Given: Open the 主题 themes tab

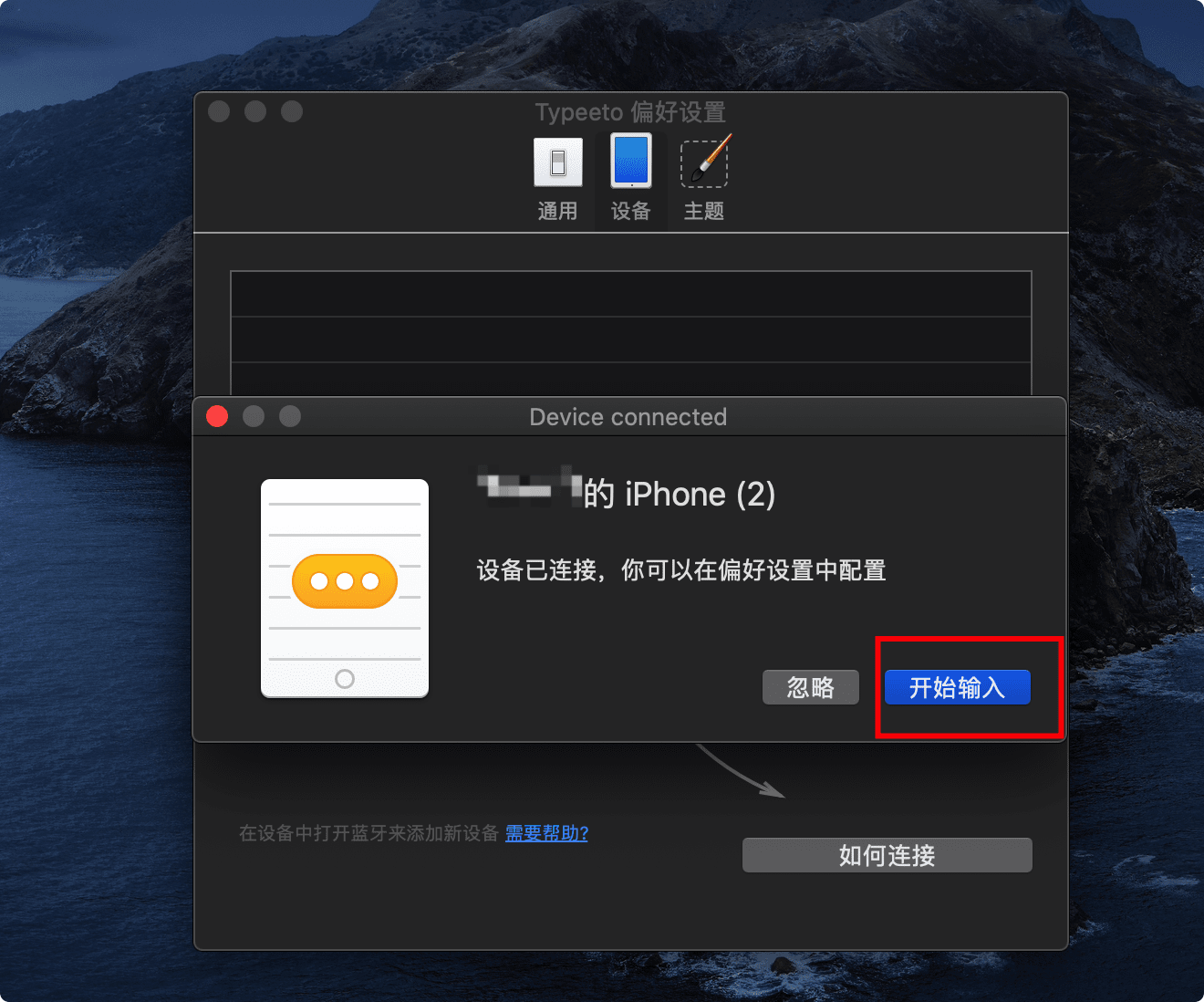Looking at the screenshot, I should point(704,180).
